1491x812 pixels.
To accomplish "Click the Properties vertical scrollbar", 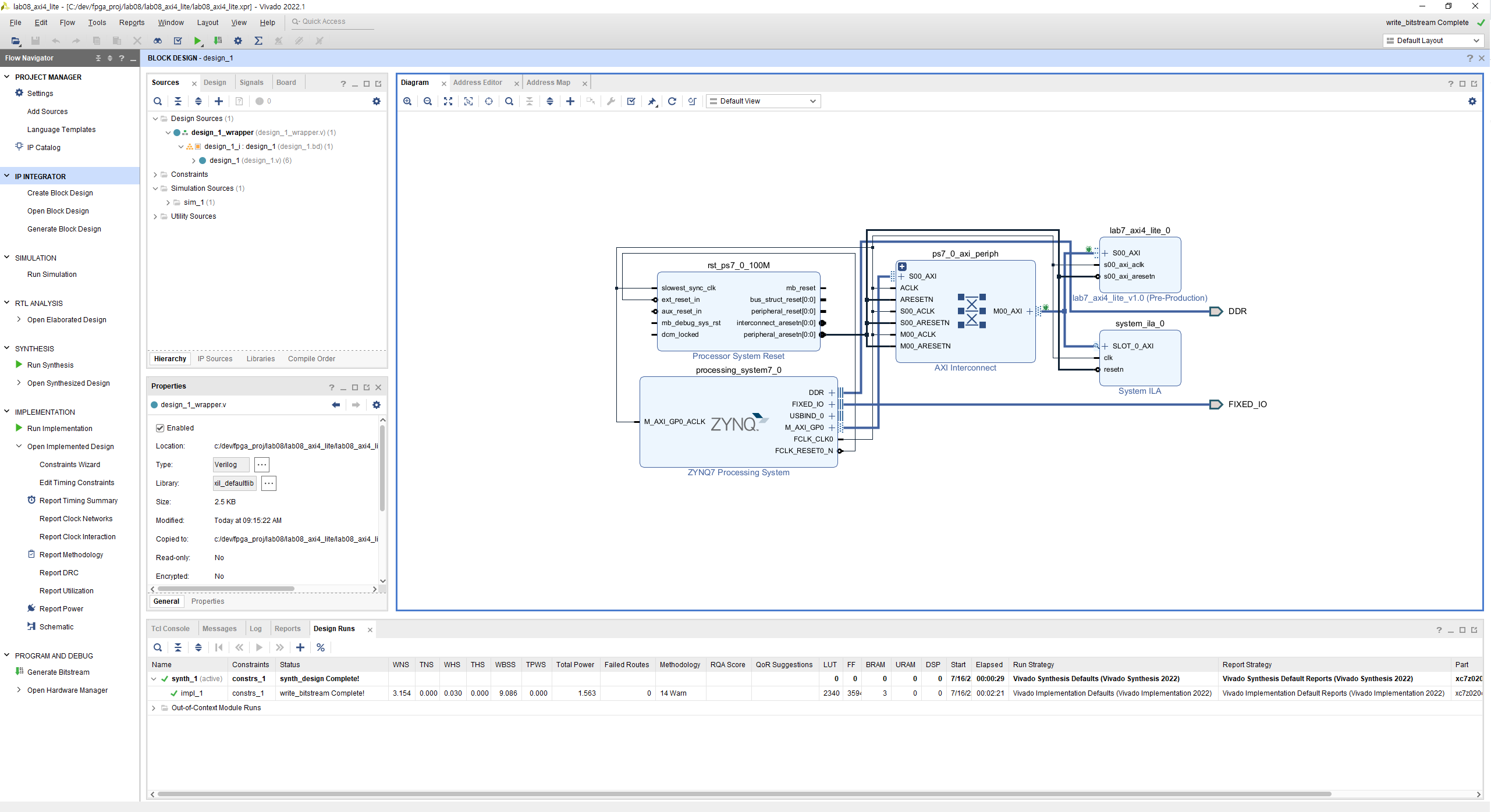I will click(382, 469).
